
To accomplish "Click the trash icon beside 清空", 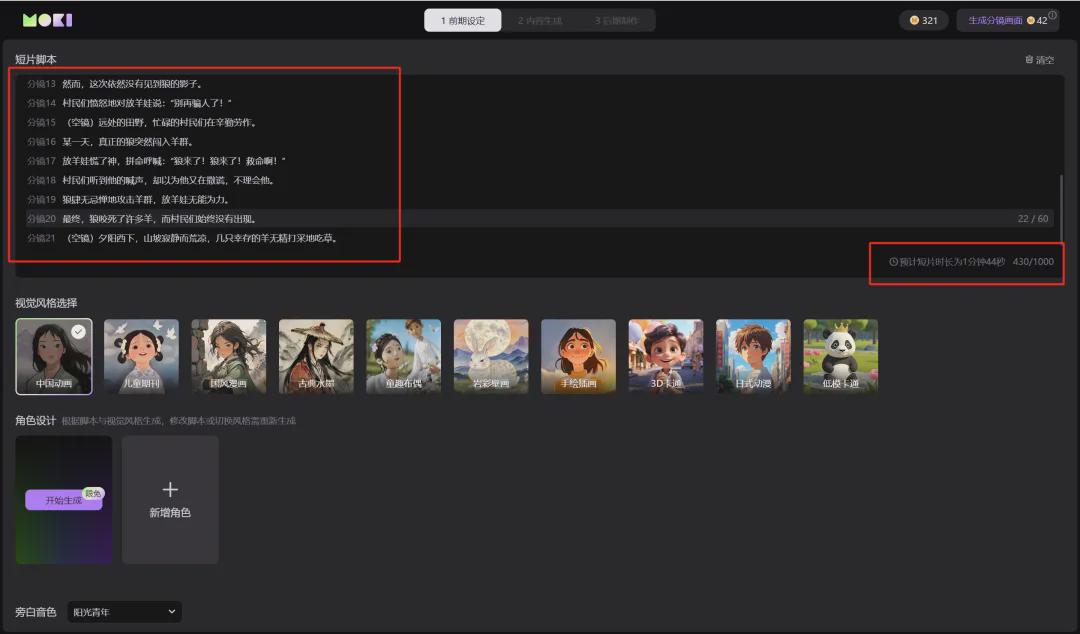I will [x=1030, y=59].
